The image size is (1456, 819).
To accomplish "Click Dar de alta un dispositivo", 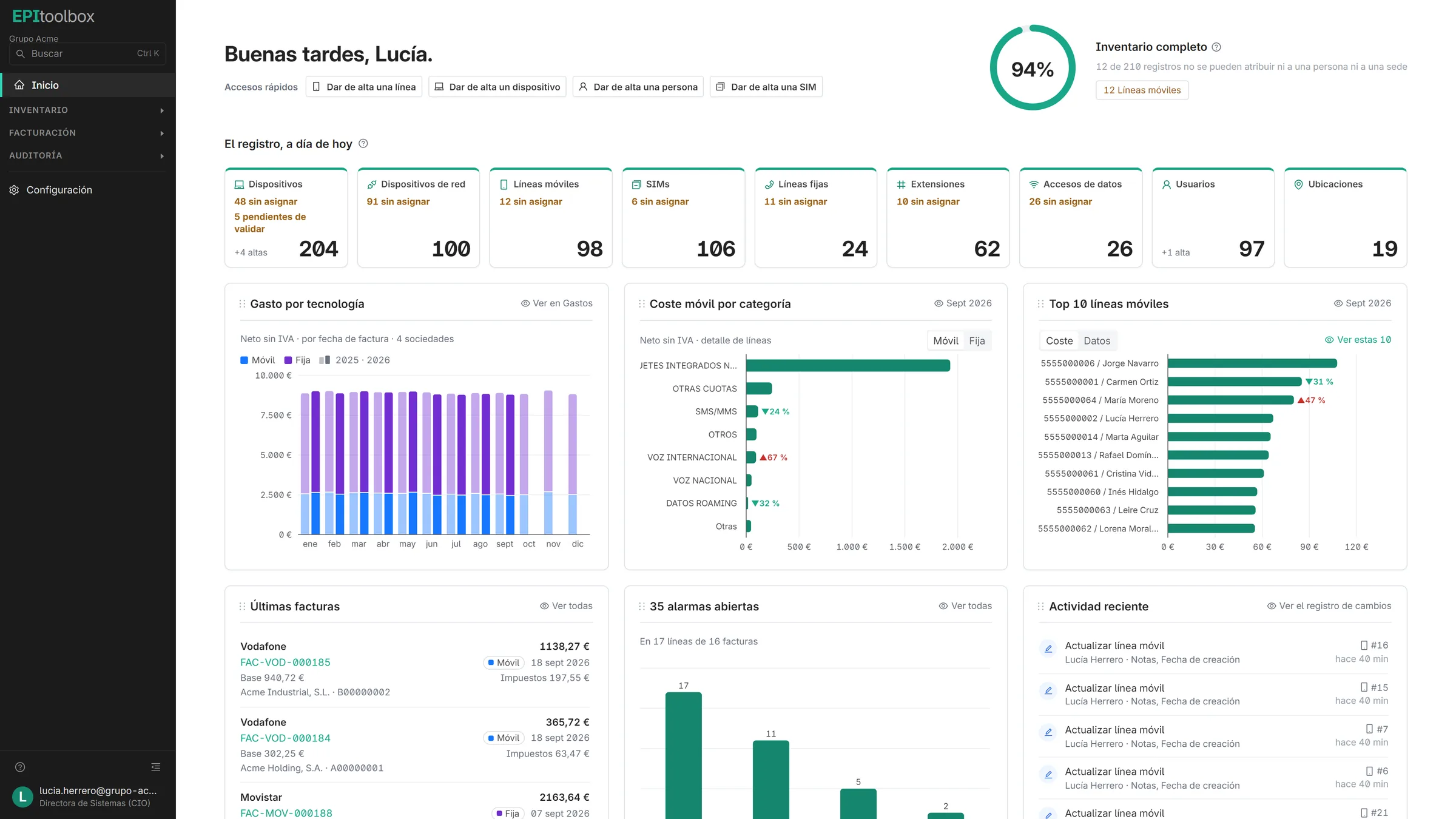I will (497, 87).
